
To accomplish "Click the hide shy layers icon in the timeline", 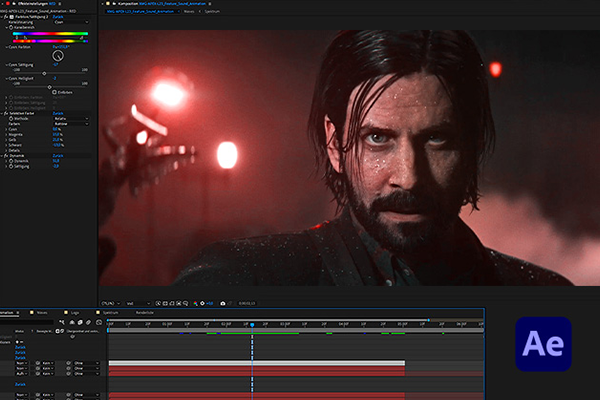I will tap(72, 322).
